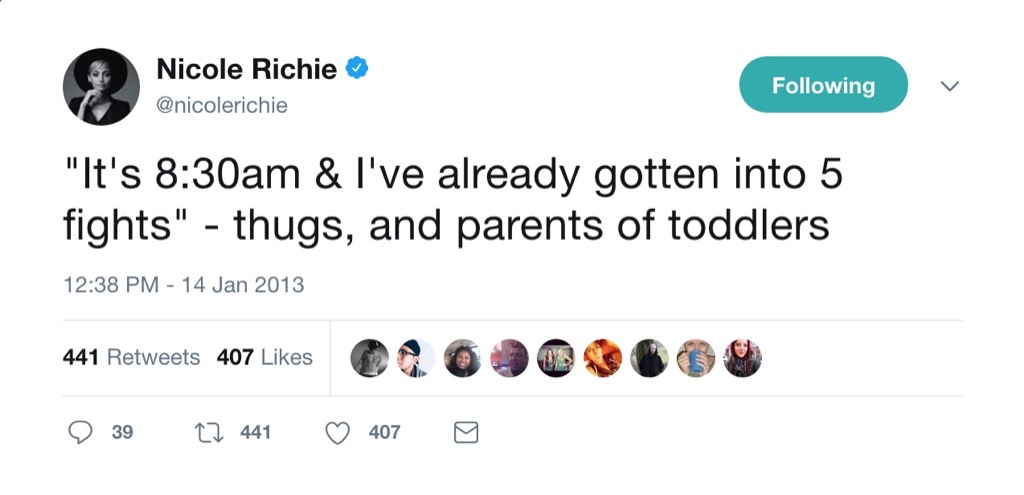
Task: Click the reply count 39
Action: coord(122,432)
